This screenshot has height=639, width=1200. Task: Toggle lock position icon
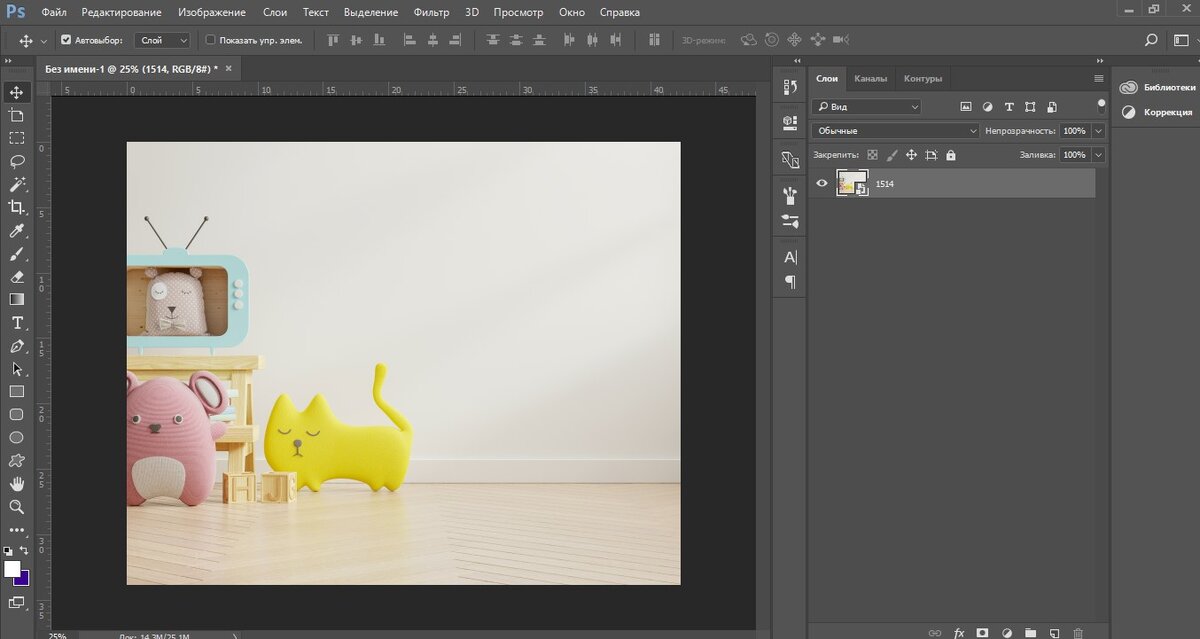pyautogui.click(x=911, y=155)
